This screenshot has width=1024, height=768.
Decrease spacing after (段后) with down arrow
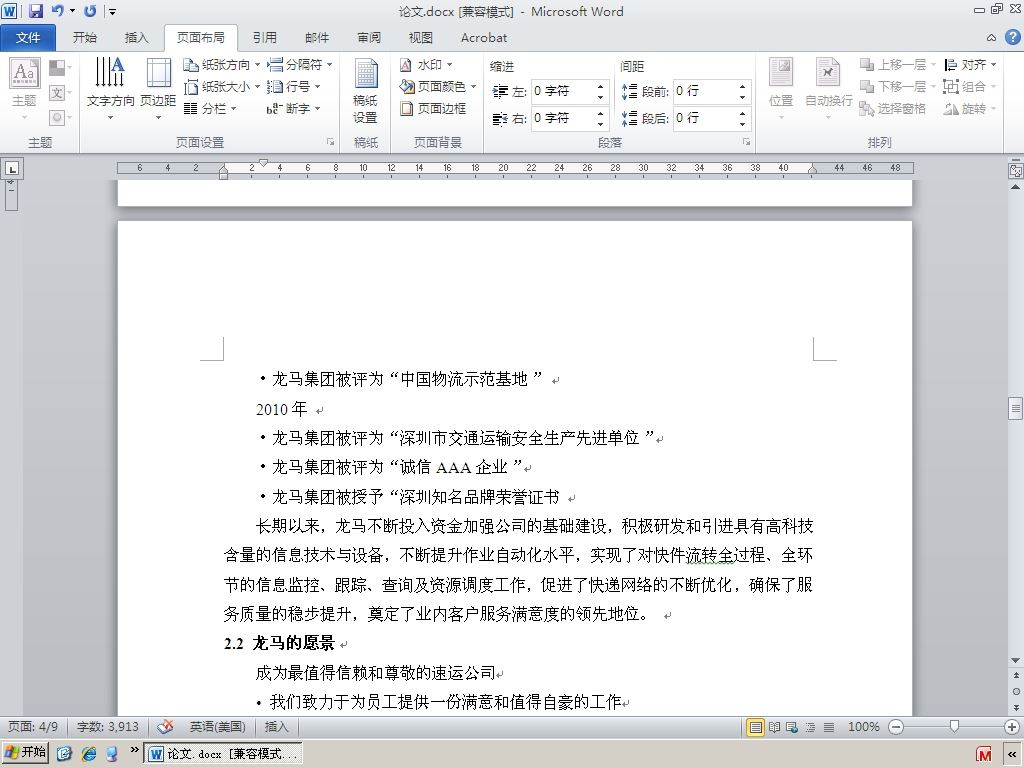tap(743, 124)
